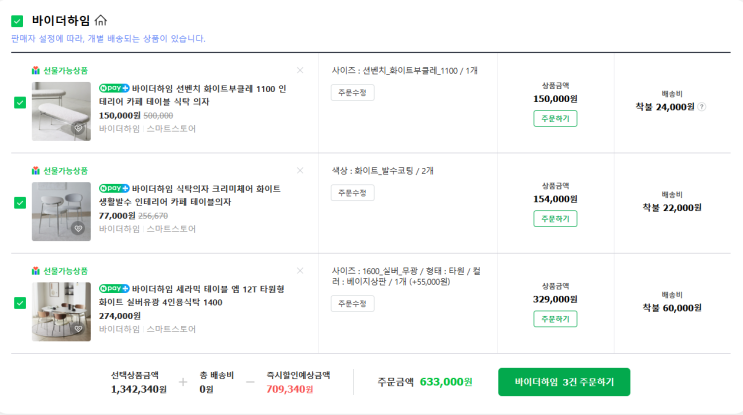Open the 식탁의자 chair product thumbnail

(61, 211)
